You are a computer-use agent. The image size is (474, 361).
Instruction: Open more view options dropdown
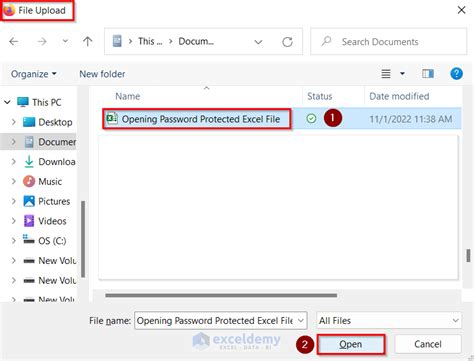[402, 74]
